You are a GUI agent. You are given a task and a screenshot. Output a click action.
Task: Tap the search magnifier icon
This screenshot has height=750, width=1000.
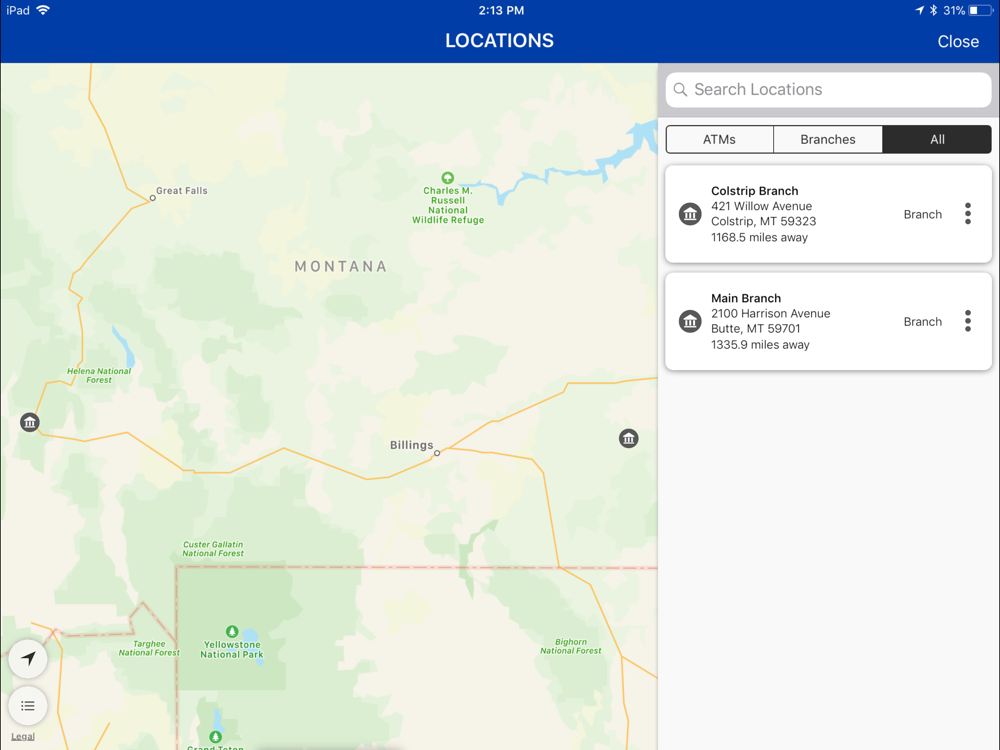[x=680, y=90]
